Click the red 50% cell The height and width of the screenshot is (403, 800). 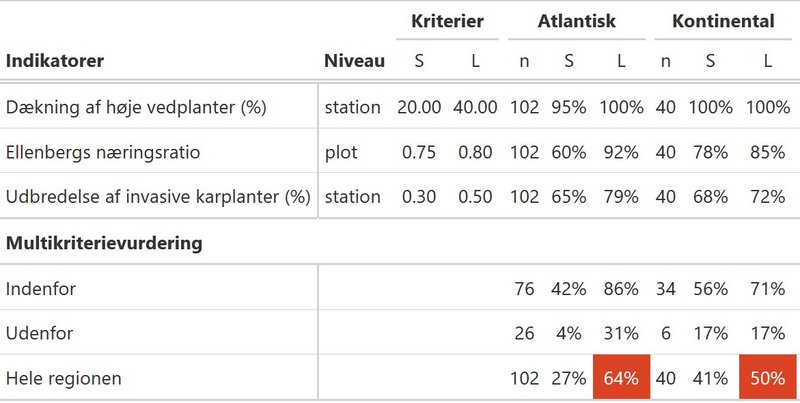pos(767,377)
